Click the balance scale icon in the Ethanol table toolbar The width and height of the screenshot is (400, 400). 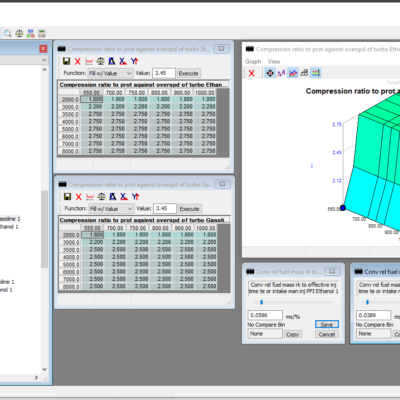tap(100, 61)
